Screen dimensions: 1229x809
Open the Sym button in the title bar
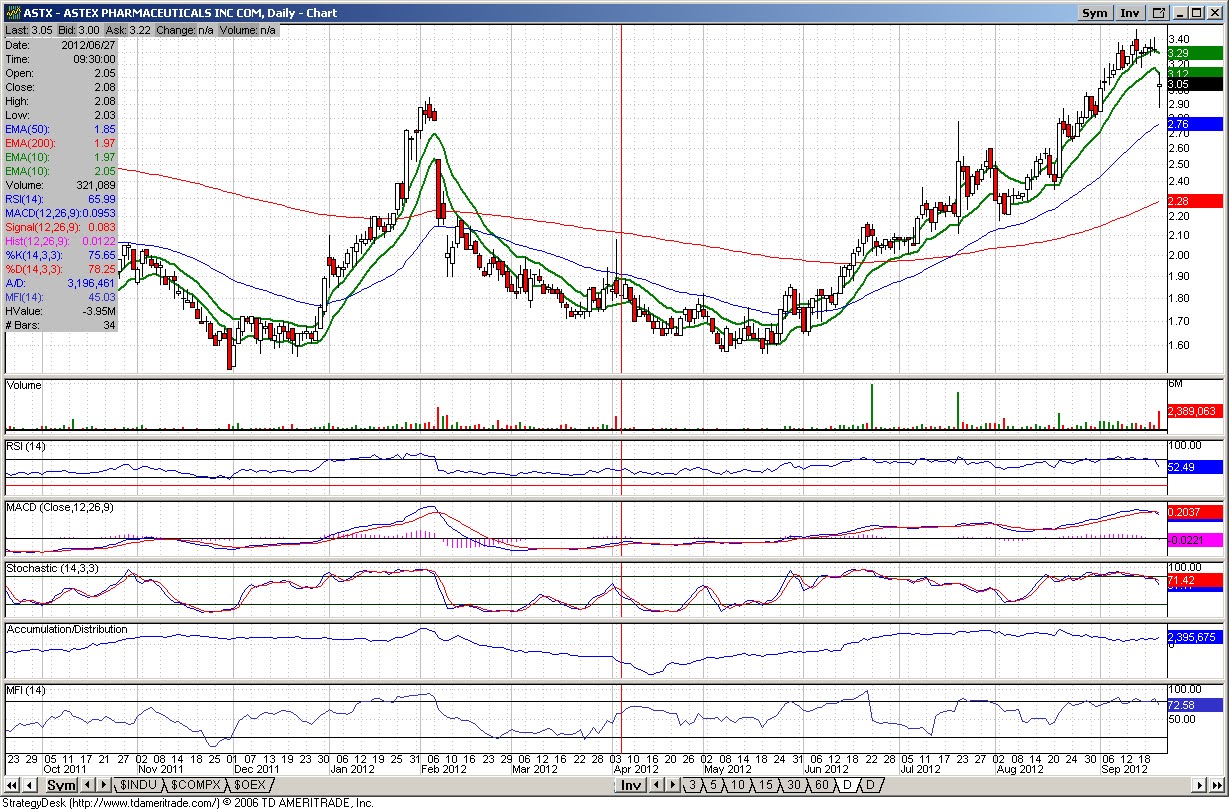pos(1095,13)
